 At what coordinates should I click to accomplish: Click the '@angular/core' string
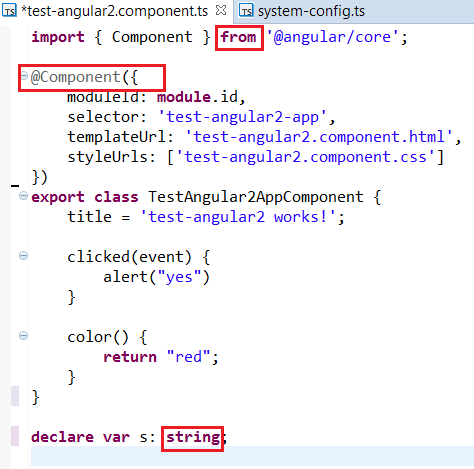pos(332,37)
